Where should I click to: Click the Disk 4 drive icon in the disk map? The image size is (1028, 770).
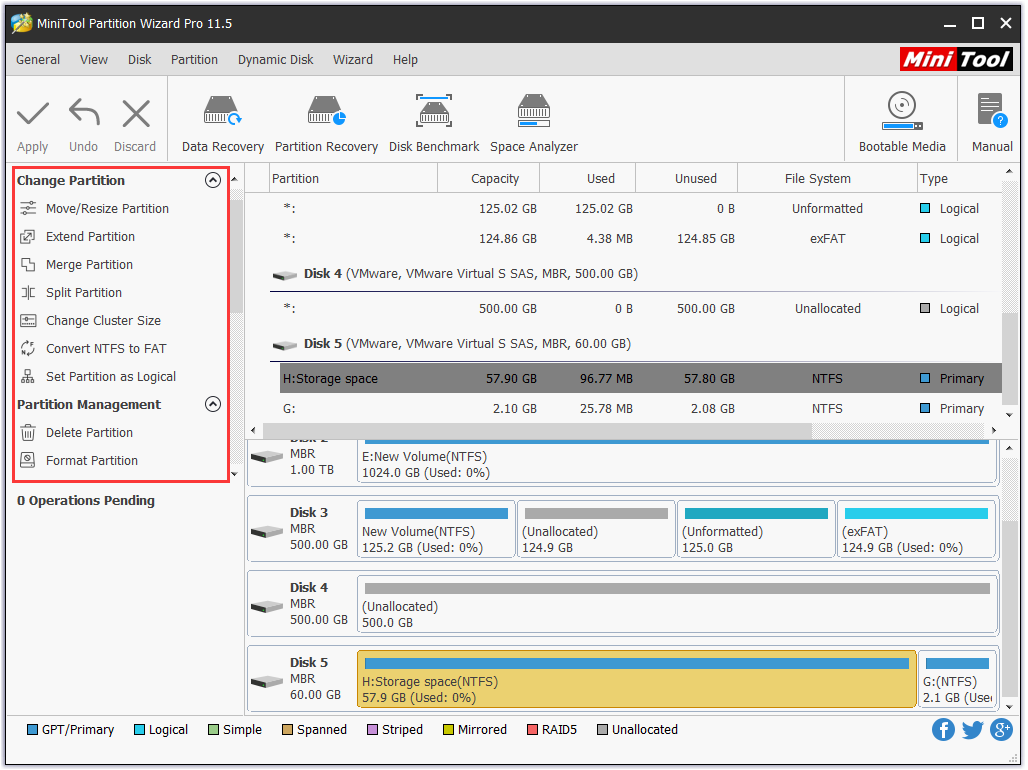coord(267,607)
